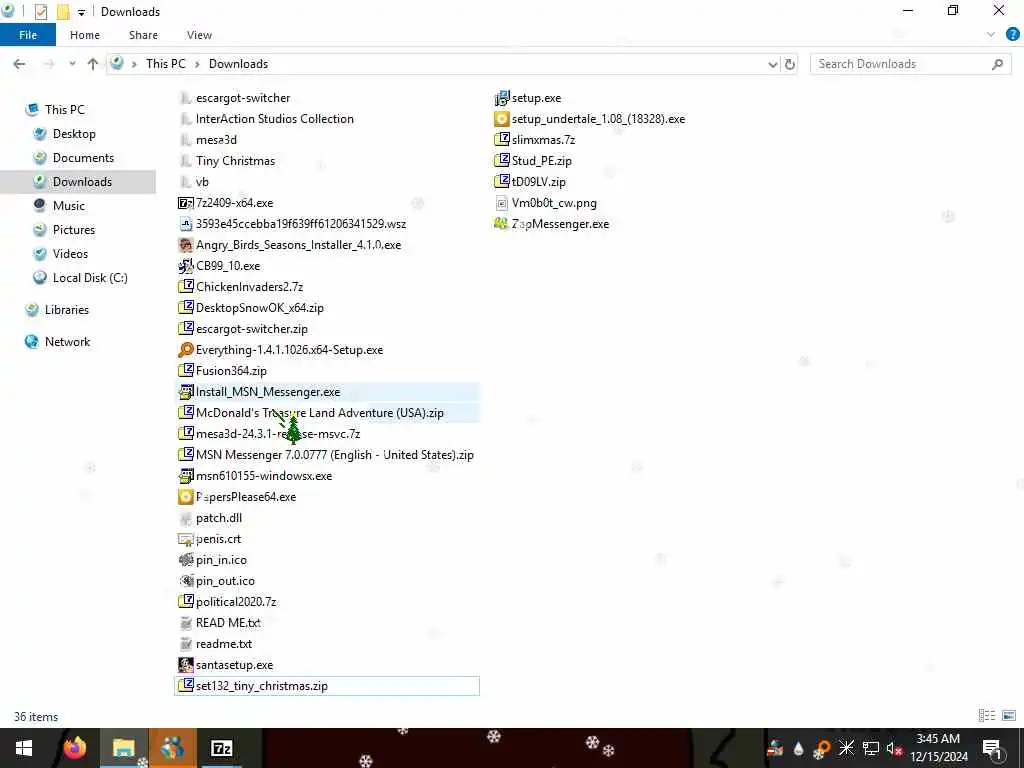The height and width of the screenshot is (768, 1024).
Task: Select the ZapMessenger.exe icon
Action: 502,224
